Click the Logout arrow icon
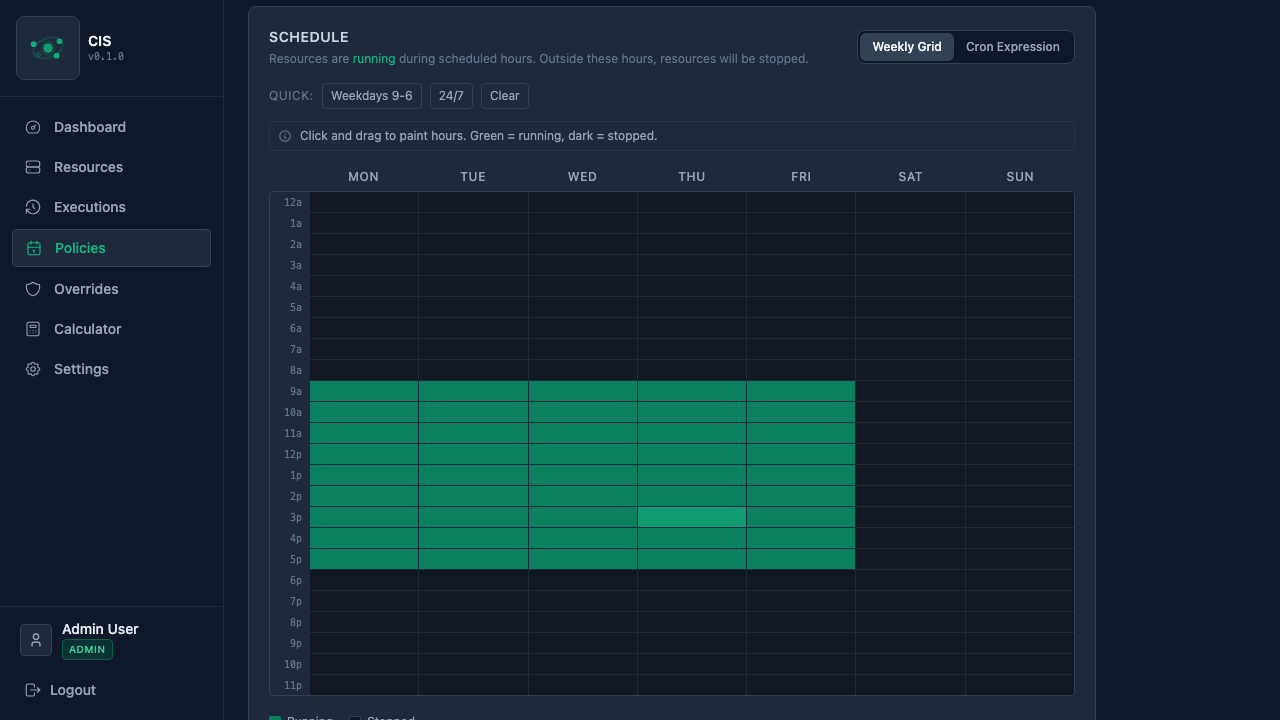Image resolution: width=1280 pixels, height=720 pixels. [x=33, y=690]
